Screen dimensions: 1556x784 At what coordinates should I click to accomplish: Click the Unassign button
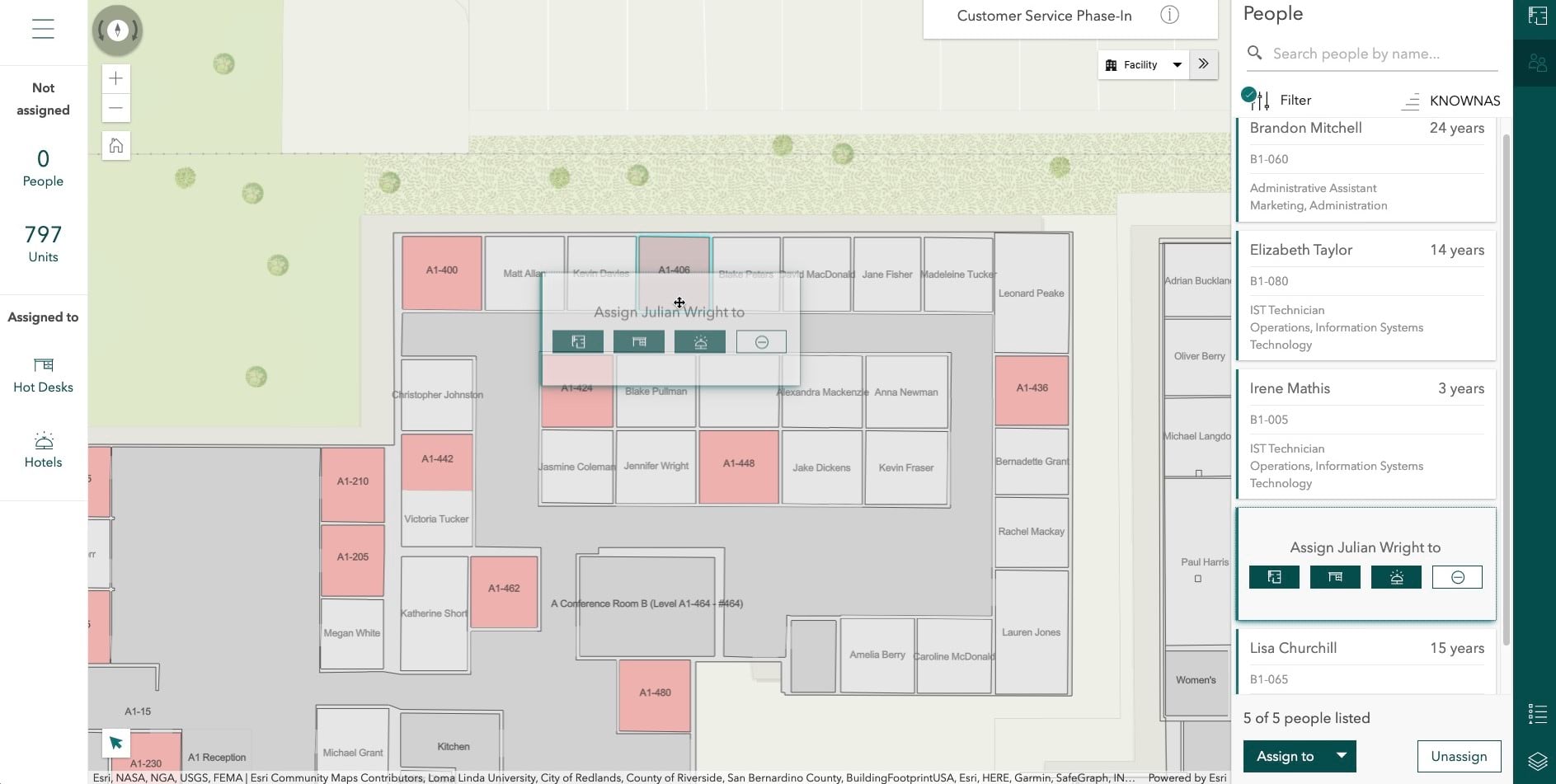[1458, 756]
